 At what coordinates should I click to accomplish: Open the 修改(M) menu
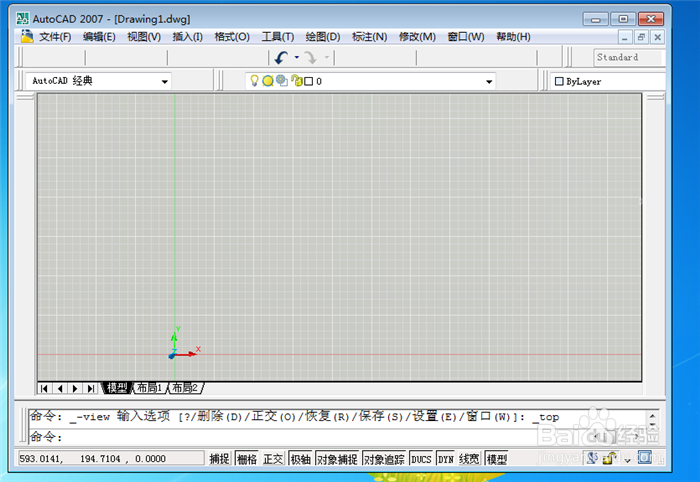point(417,37)
